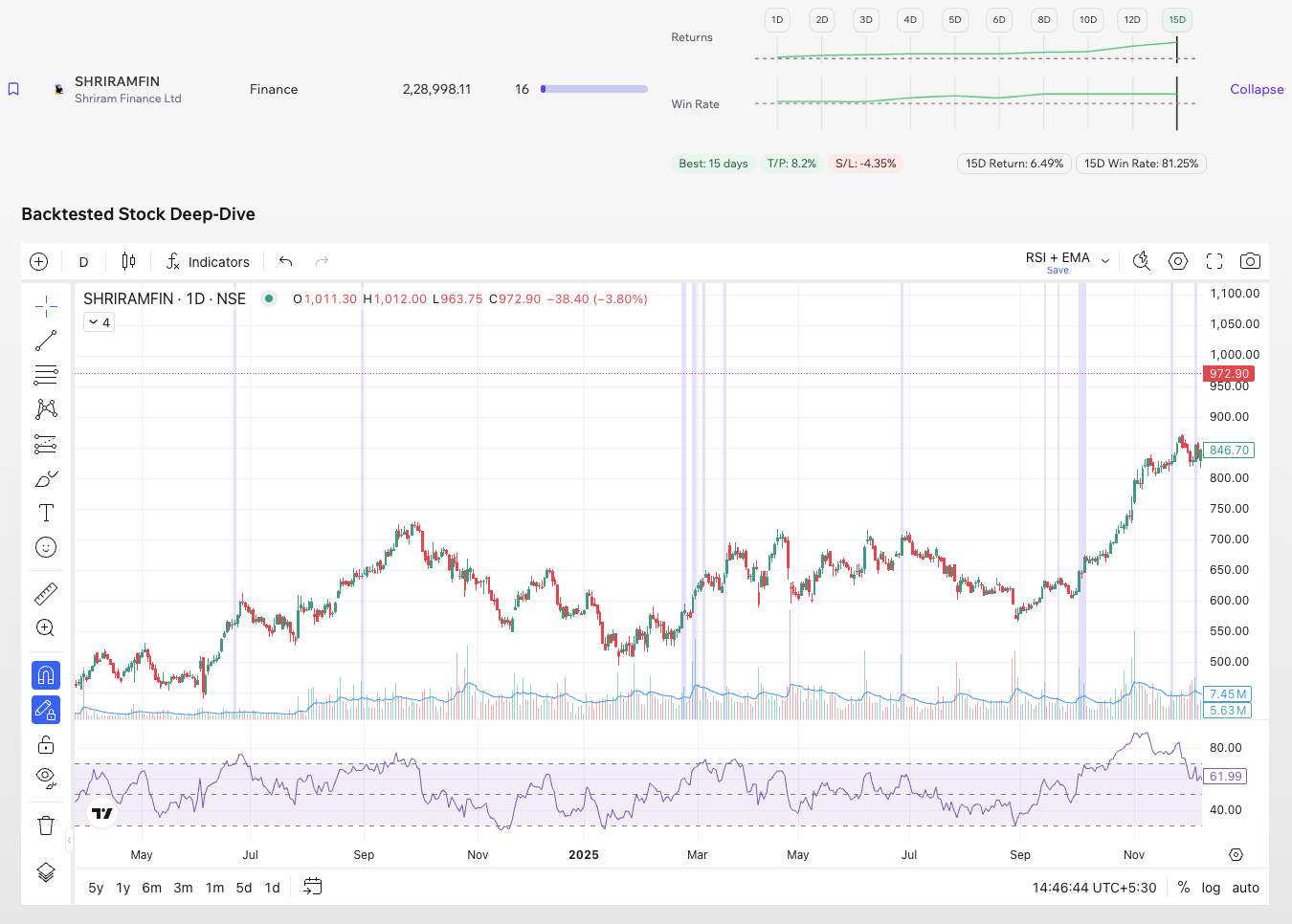1292x924 pixels.
Task: Click the SHRIRAMFIN score progress bar
Action: click(x=594, y=89)
